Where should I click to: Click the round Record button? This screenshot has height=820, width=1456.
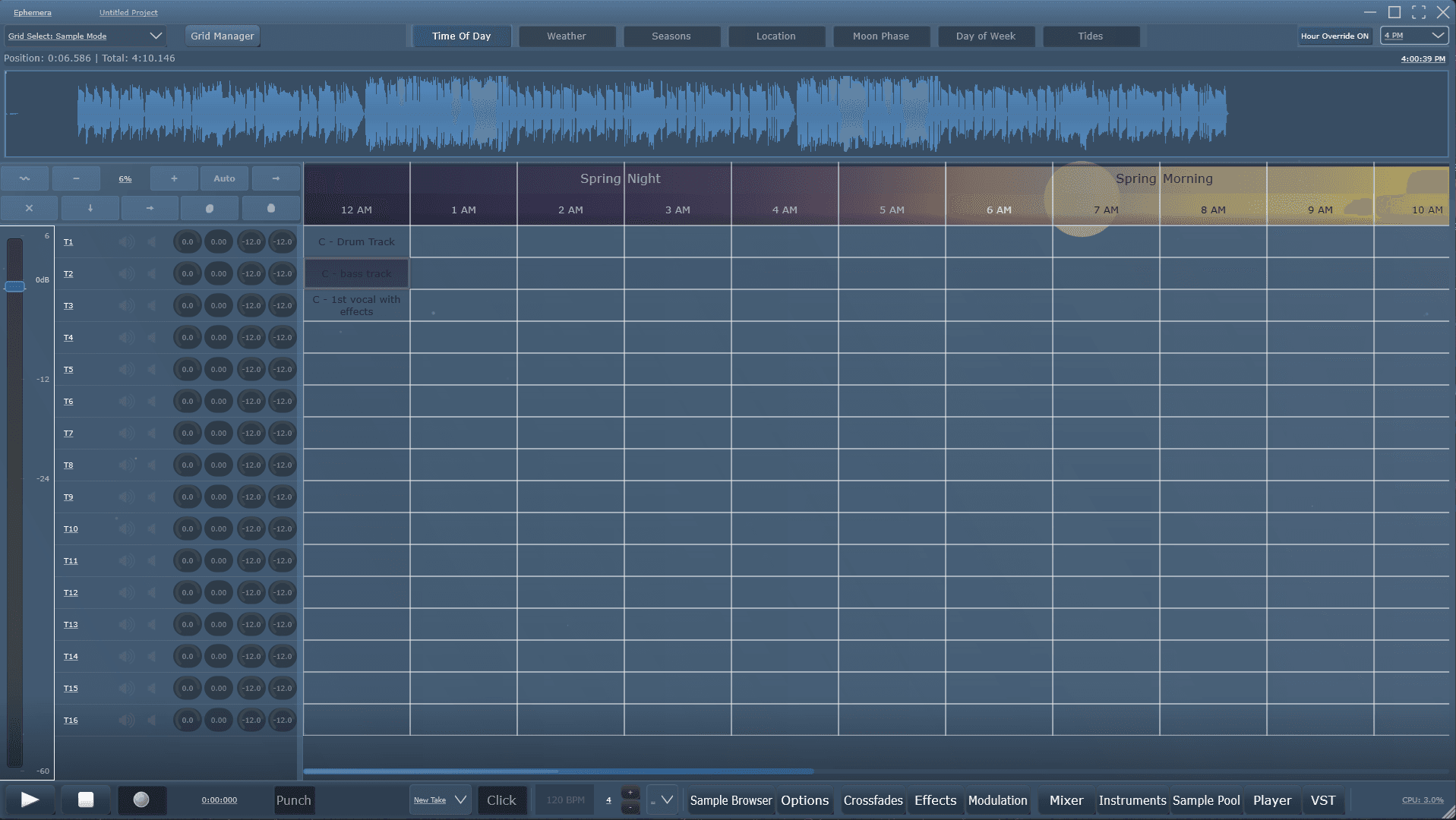click(141, 799)
